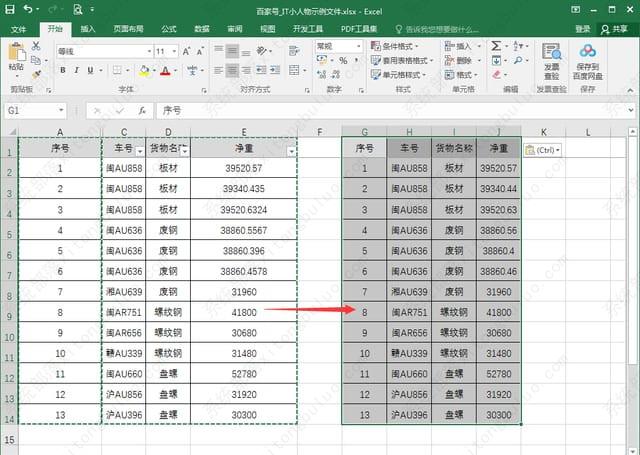Expand the formula bar with chevron

[x=631, y=110]
